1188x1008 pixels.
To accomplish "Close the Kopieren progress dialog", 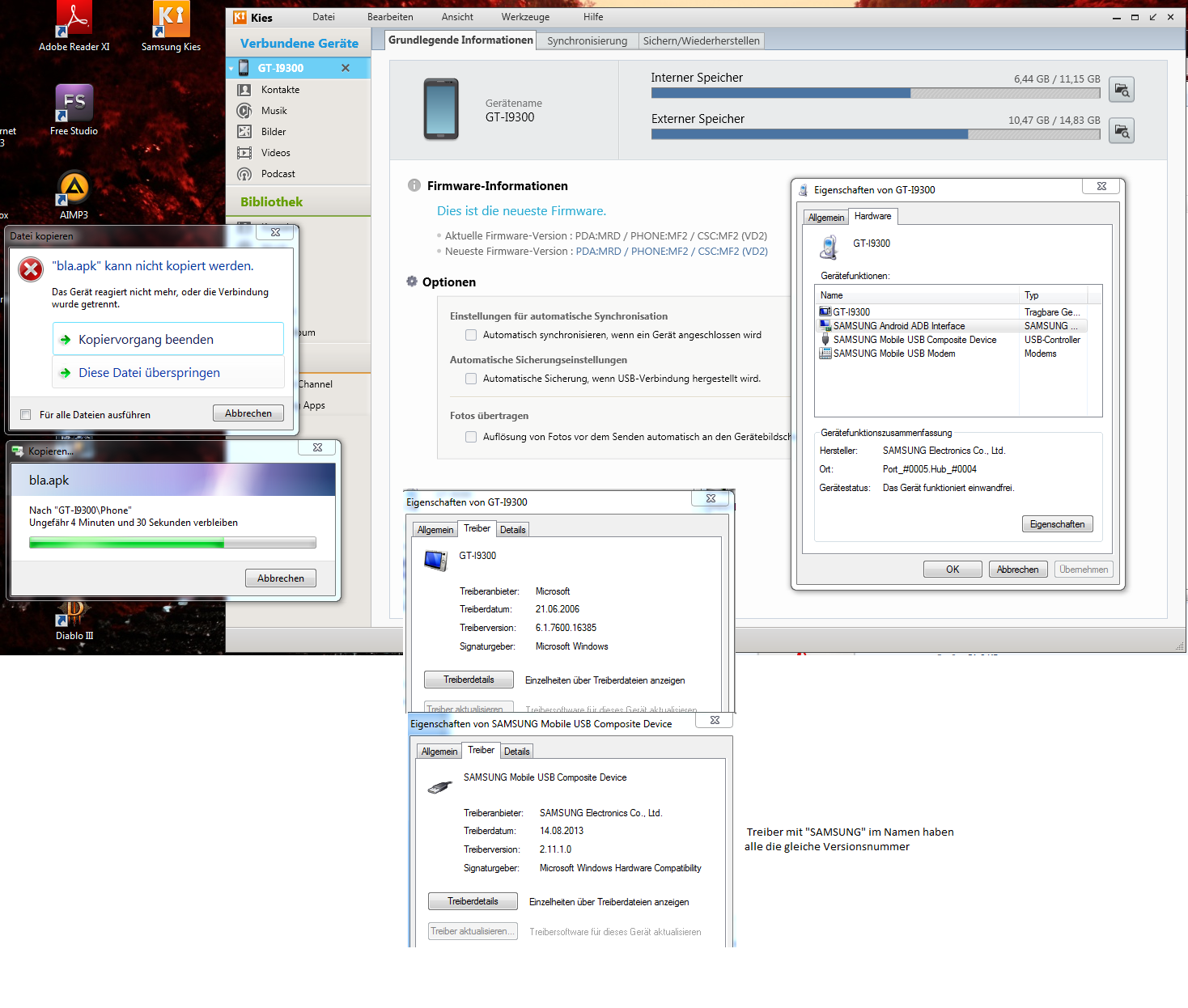I will [x=317, y=447].
